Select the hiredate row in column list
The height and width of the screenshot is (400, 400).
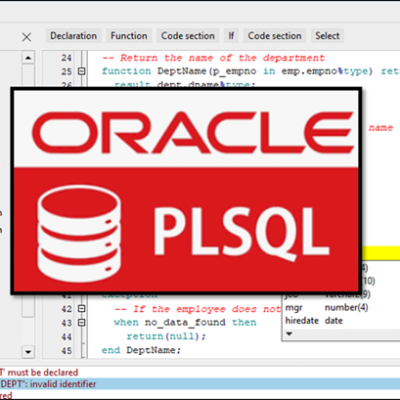(x=341, y=321)
